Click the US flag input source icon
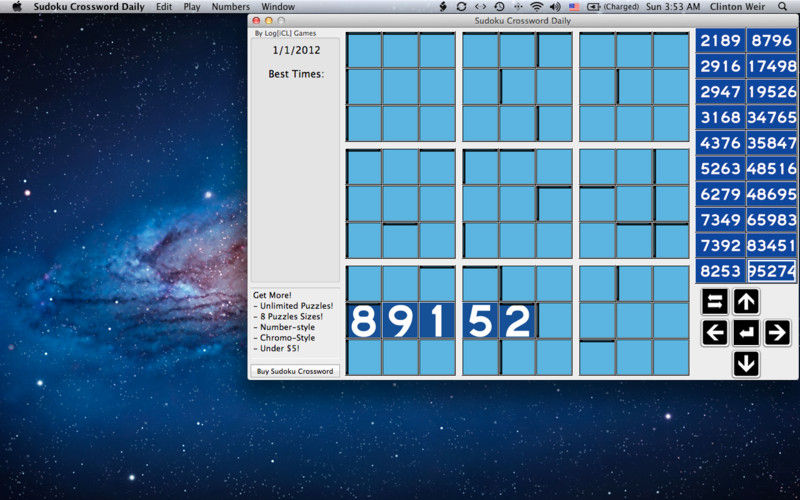 [574, 7]
